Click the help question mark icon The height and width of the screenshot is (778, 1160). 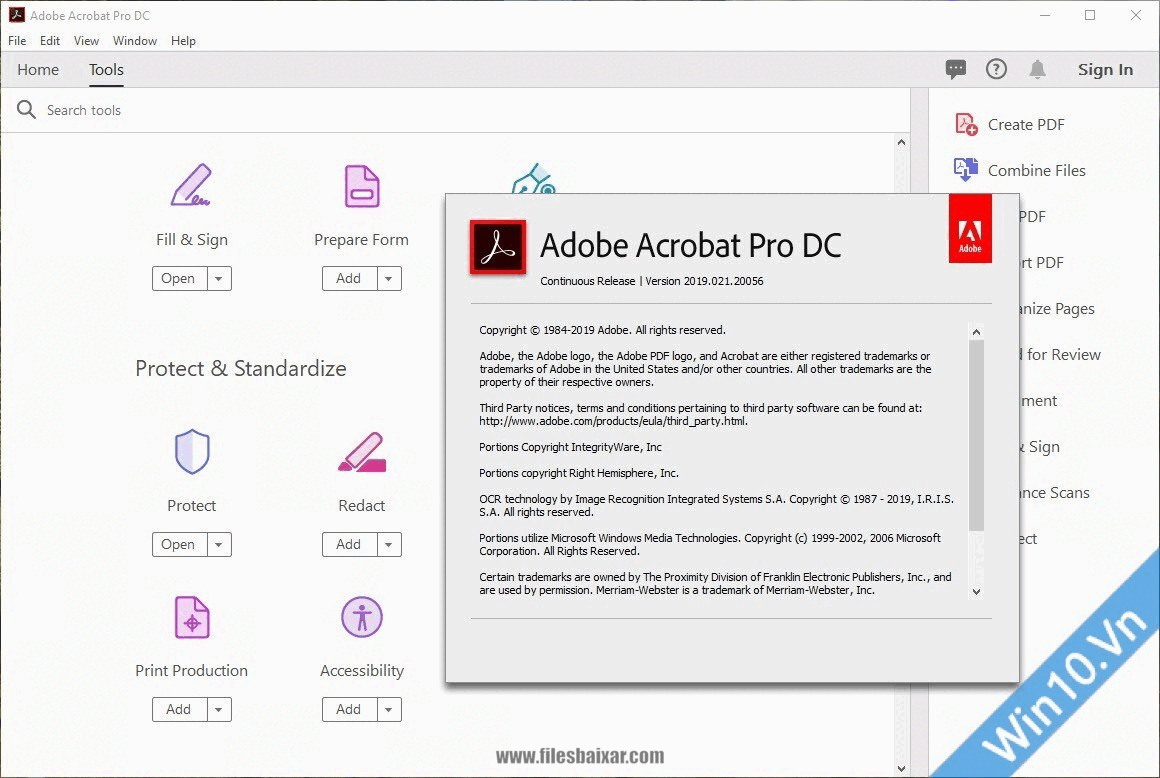[997, 70]
